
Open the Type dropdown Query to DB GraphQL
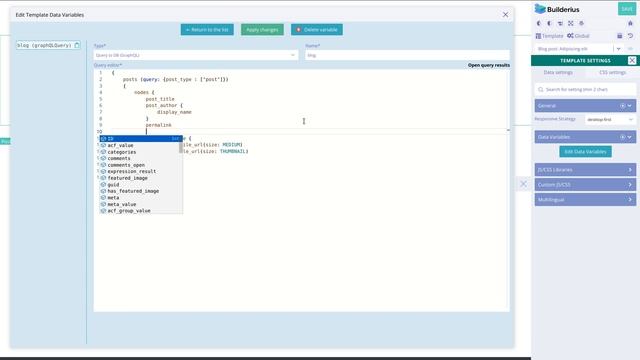point(196,55)
